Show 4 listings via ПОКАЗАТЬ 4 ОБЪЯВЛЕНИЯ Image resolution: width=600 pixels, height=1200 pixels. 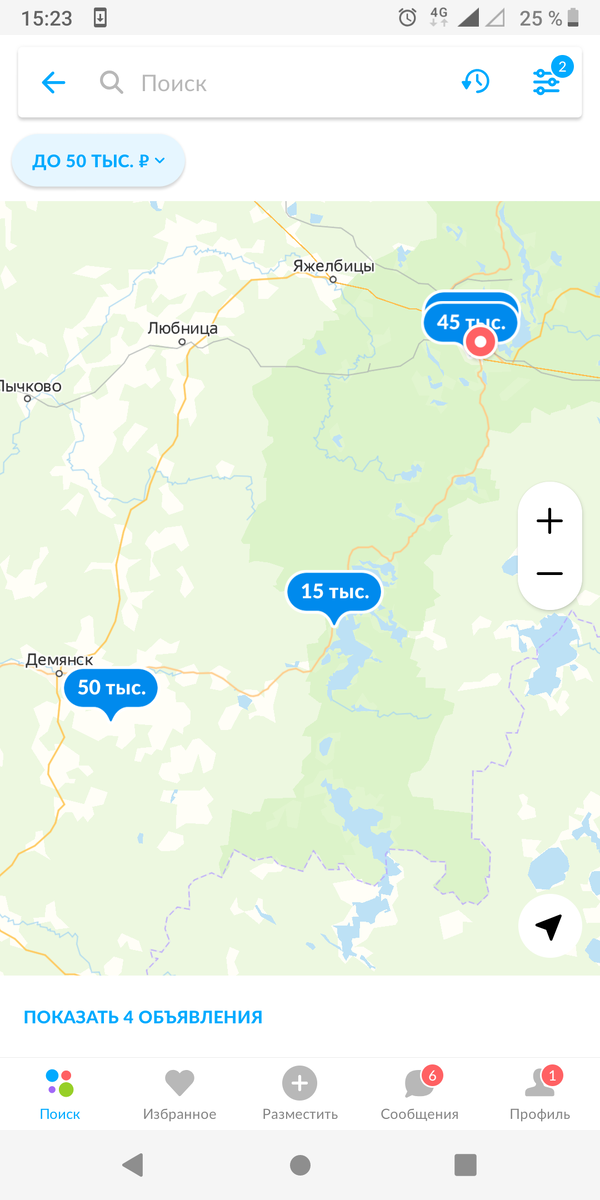point(143,1017)
